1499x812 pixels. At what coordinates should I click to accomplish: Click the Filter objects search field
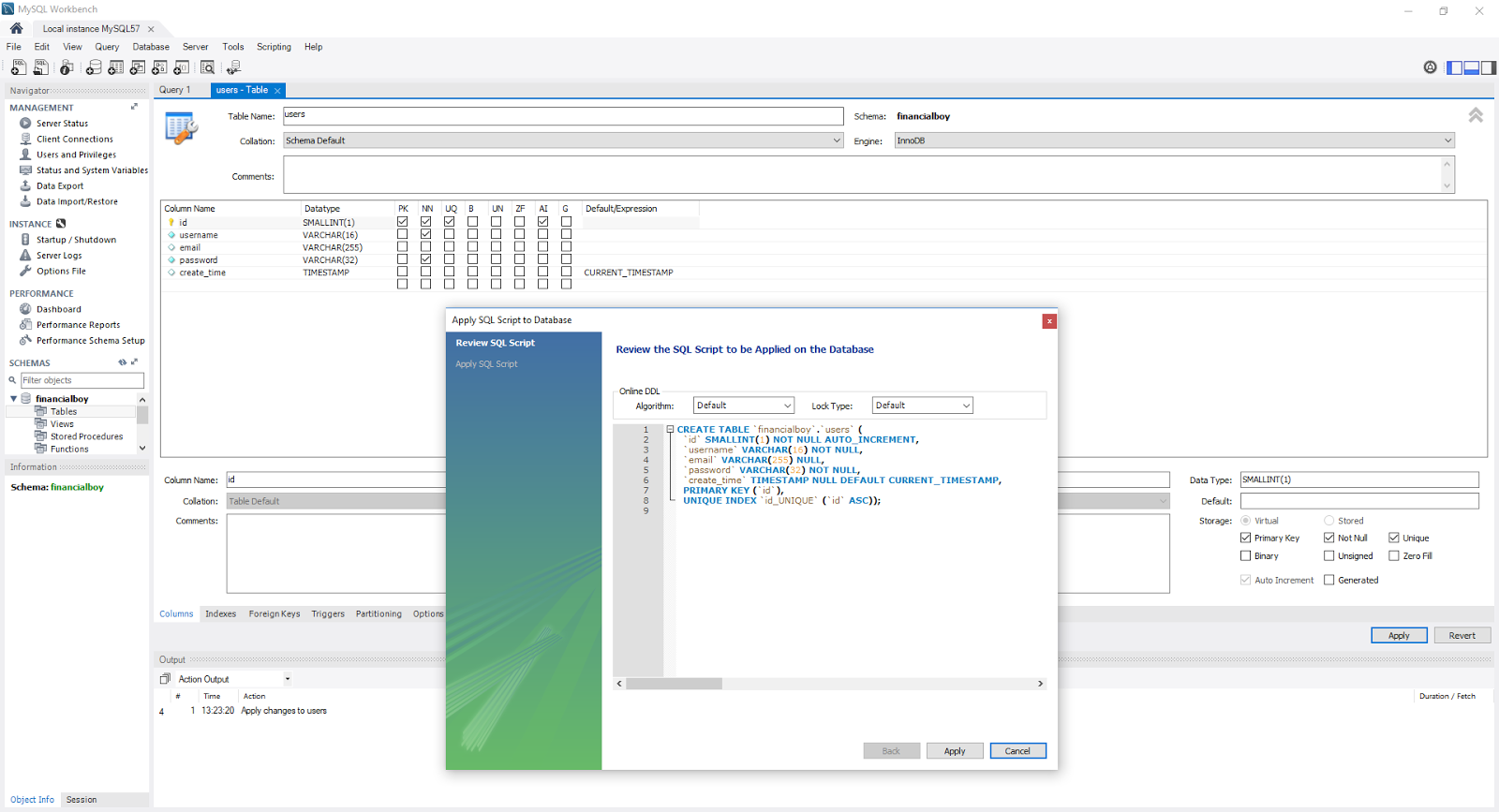pyautogui.click(x=82, y=380)
